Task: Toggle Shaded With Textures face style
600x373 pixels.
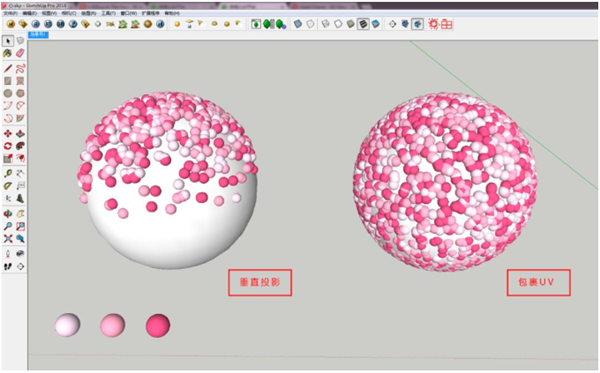Action: click(x=363, y=24)
